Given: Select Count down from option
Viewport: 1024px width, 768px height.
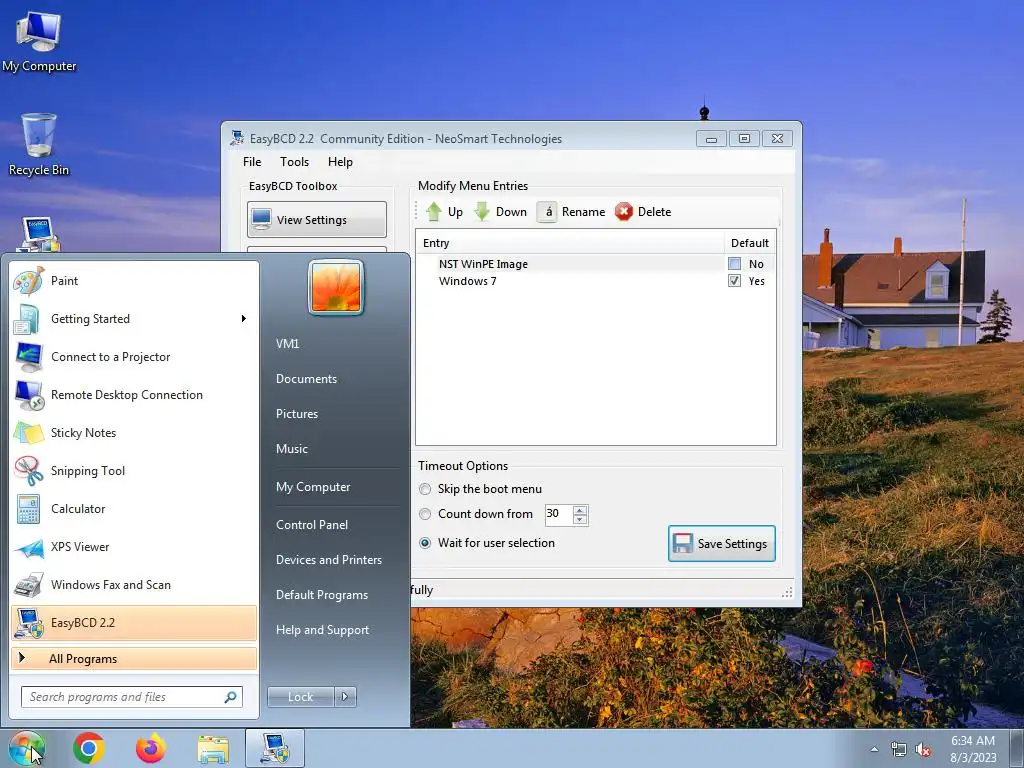Looking at the screenshot, I should tap(425, 514).
